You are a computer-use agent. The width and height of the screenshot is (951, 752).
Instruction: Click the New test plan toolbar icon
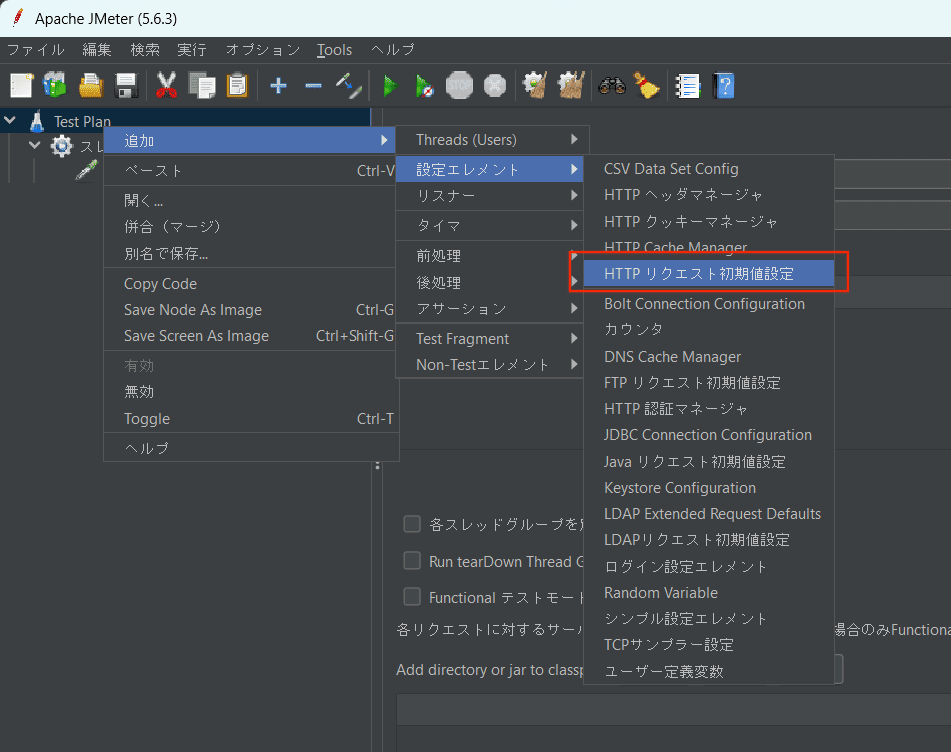point(21,85)
